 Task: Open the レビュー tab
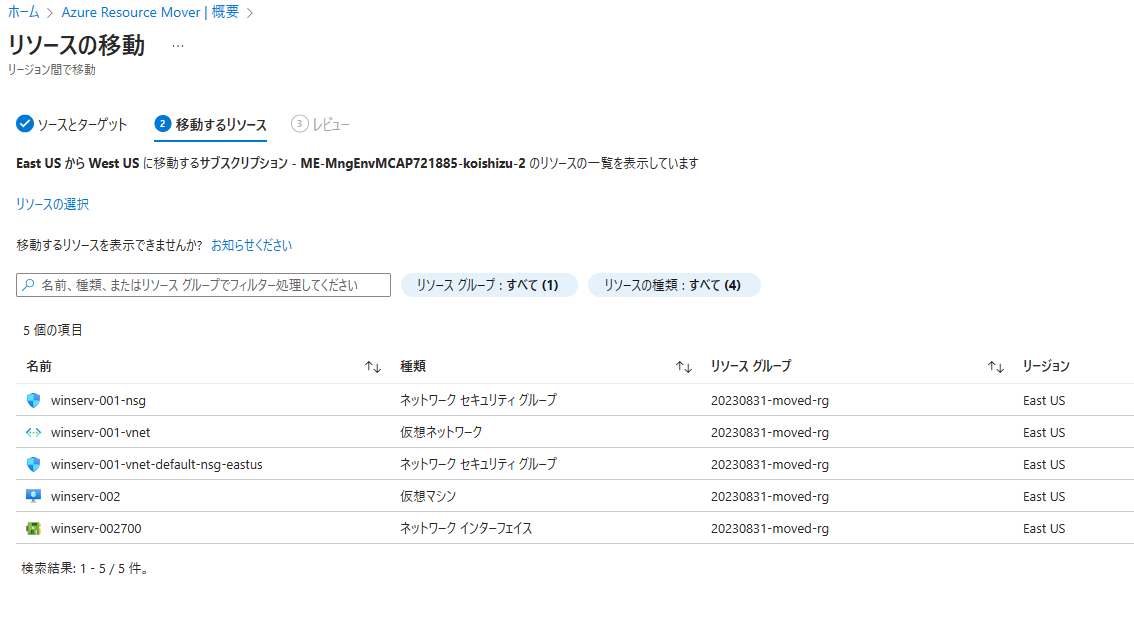click(x=320, y=124)
